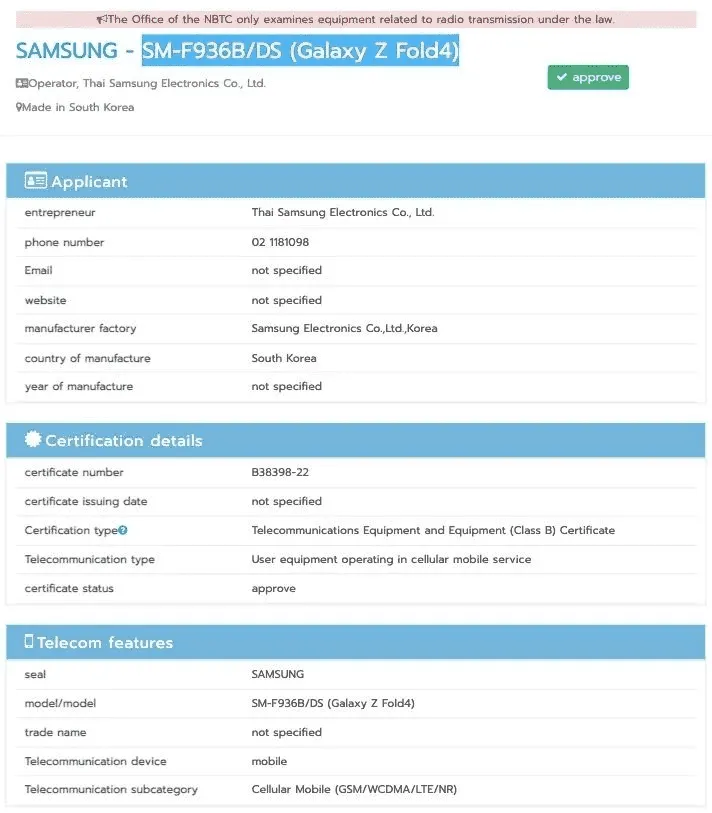Click the Telecom features section header
This screenshot has height=813, width=712.
point(356,642)
